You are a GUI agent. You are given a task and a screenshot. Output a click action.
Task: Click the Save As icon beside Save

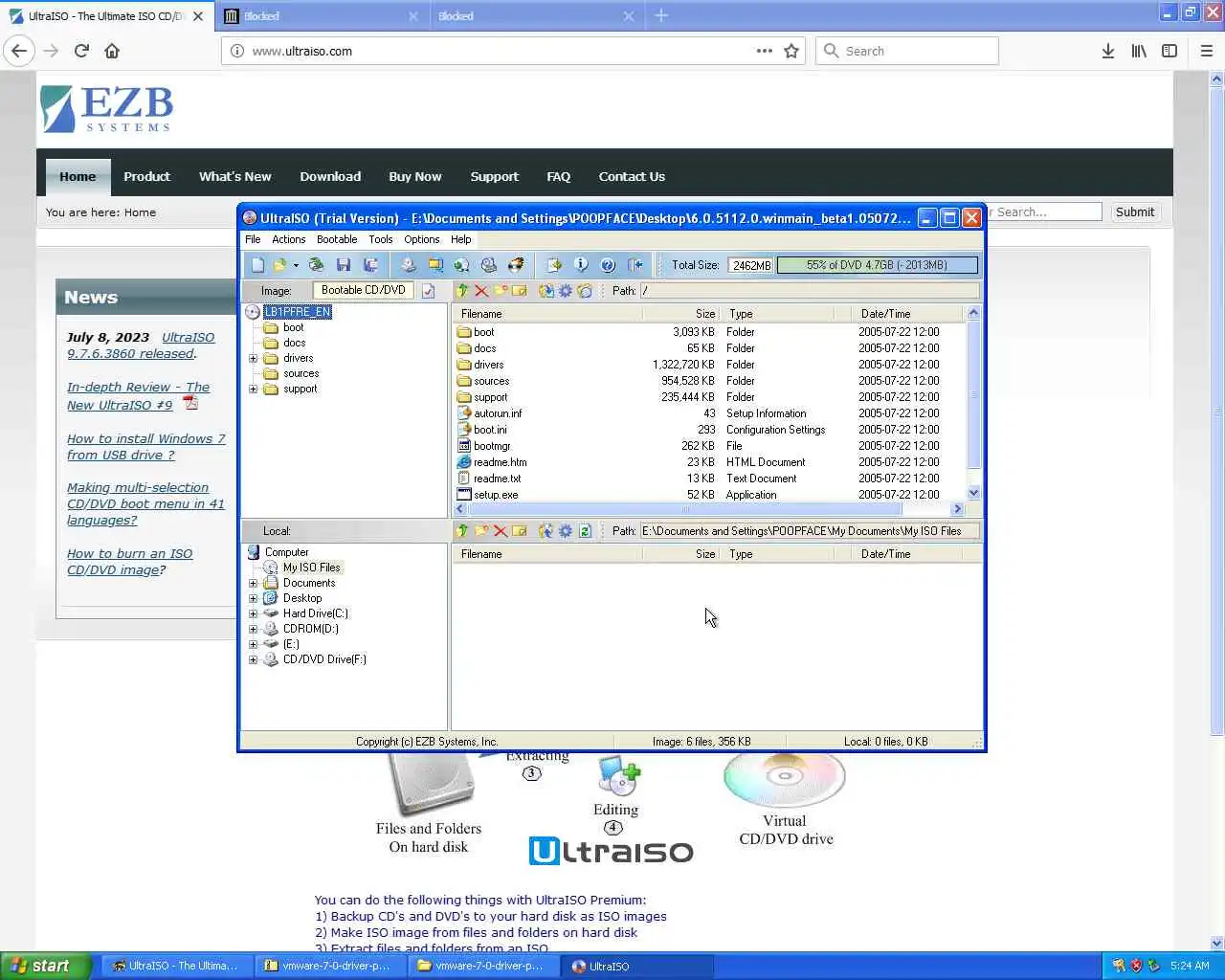370,265
